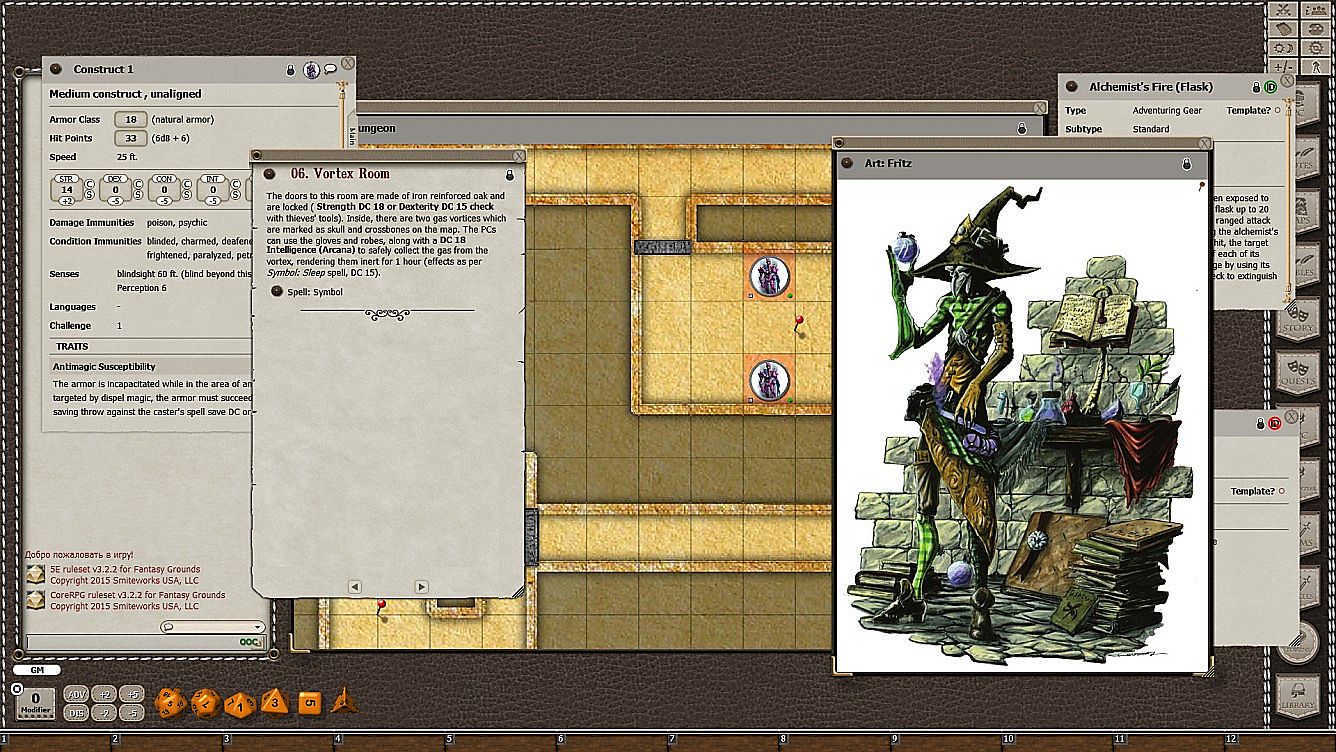
Task: Click the Construct 1 token portrait icon
Action: point(311,70)
